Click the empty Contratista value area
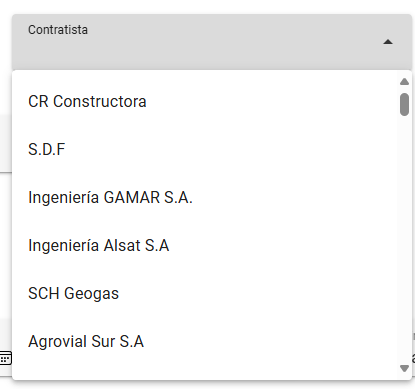This screenshot has width=415, height=389. [x=200, y=50]
